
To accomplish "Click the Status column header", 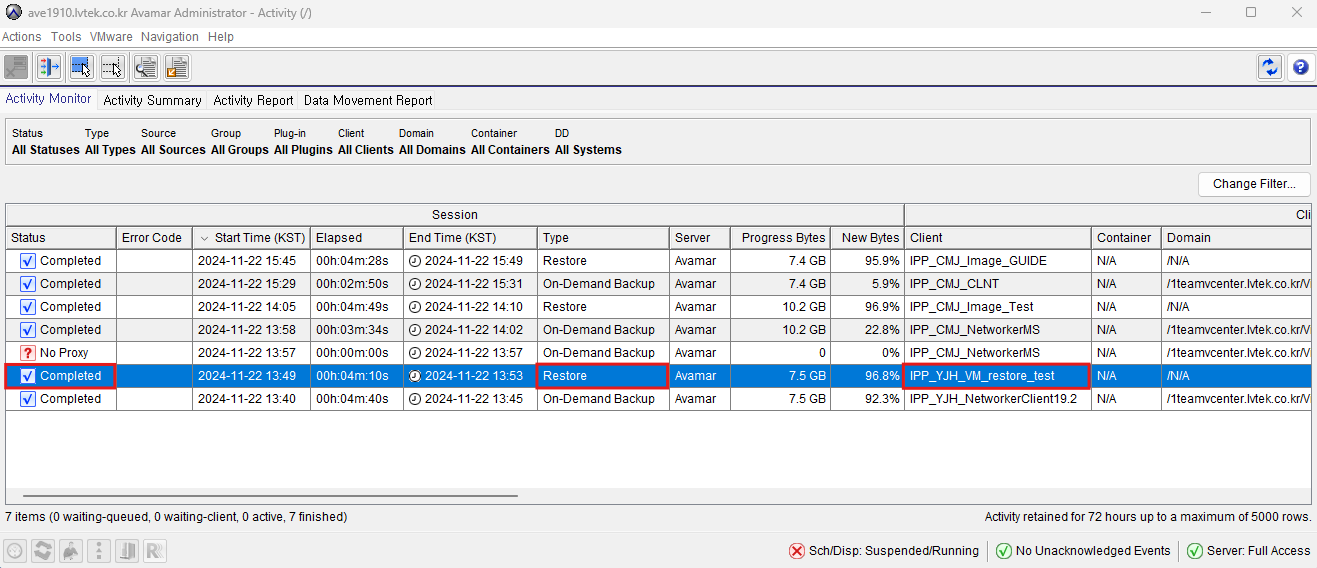I will point(61,238).
